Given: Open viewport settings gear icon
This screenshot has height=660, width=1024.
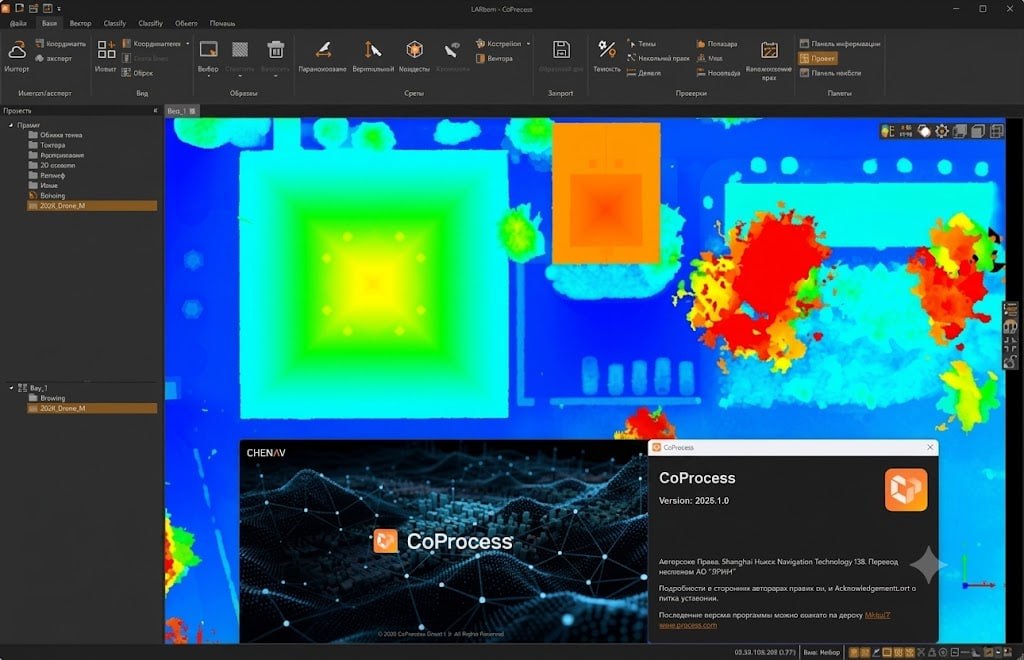Looking at the screenshot, I should point(942,131).
